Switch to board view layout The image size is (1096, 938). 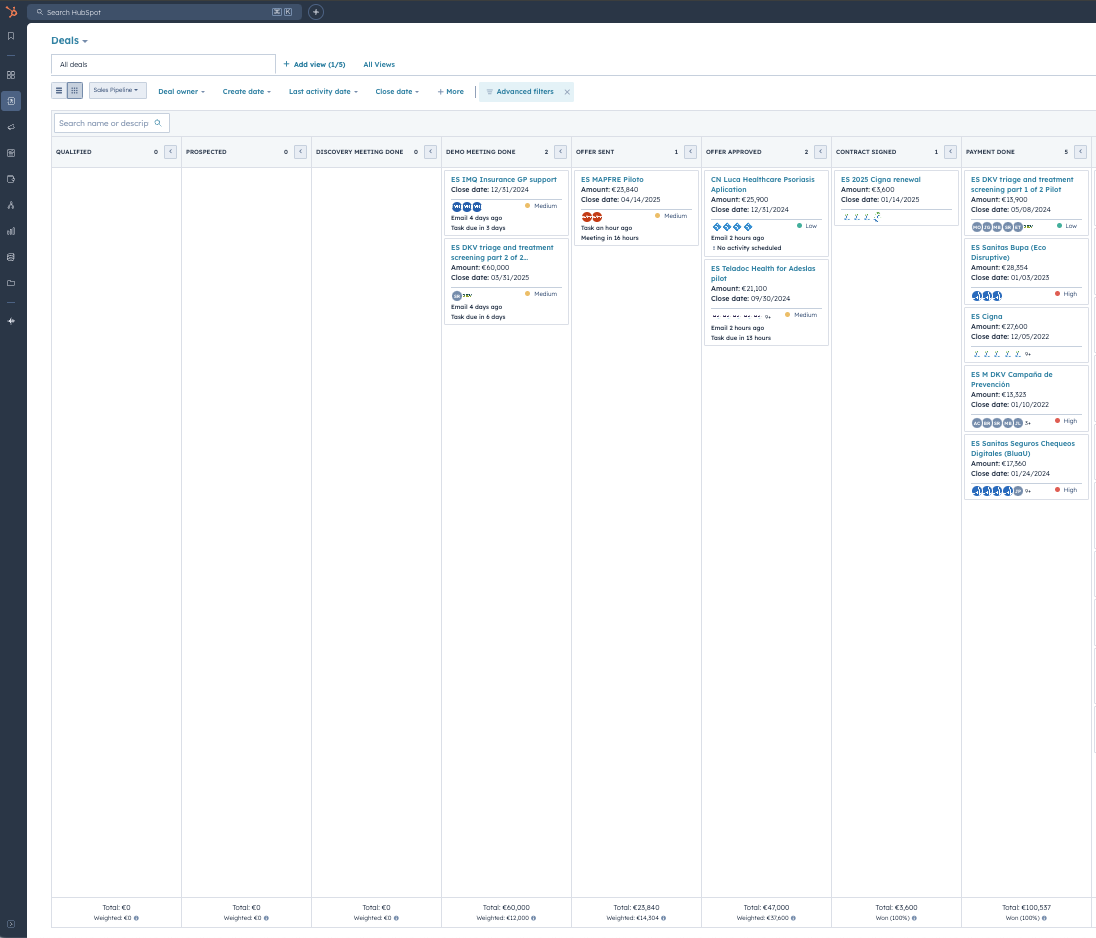75,91
